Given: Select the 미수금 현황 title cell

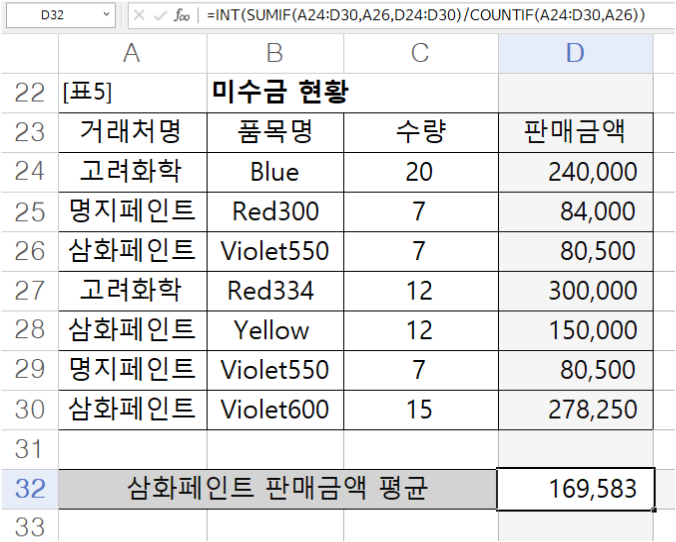Looking at the screenshot, I should [280, 93].
